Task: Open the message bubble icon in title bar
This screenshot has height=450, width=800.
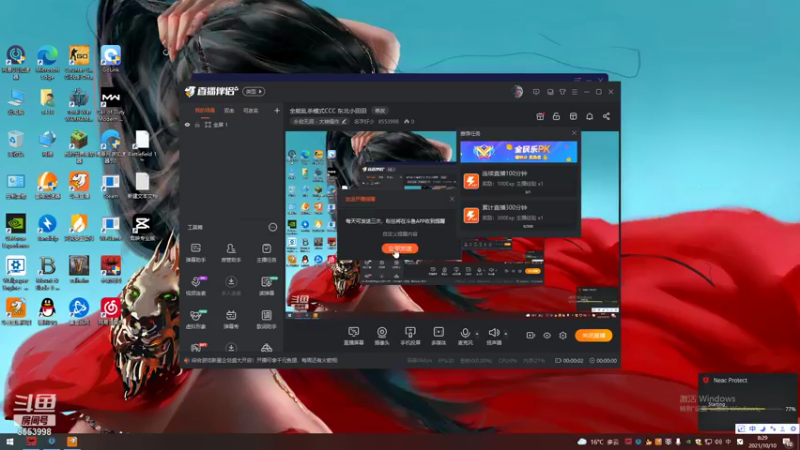Action: [x=536, y=92]
